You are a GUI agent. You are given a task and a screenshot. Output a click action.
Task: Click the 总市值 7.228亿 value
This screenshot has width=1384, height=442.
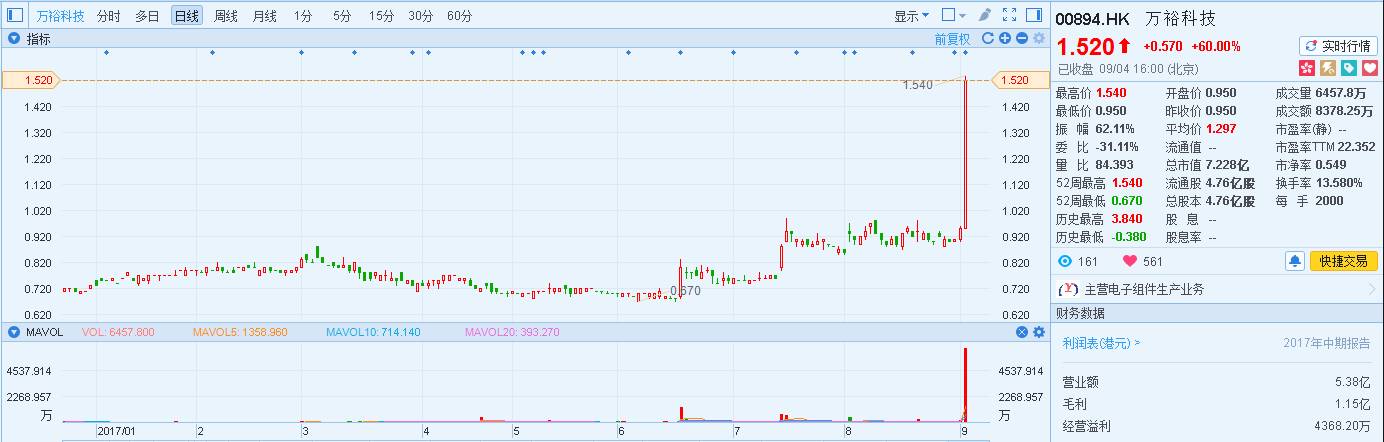click(1227, 165)
